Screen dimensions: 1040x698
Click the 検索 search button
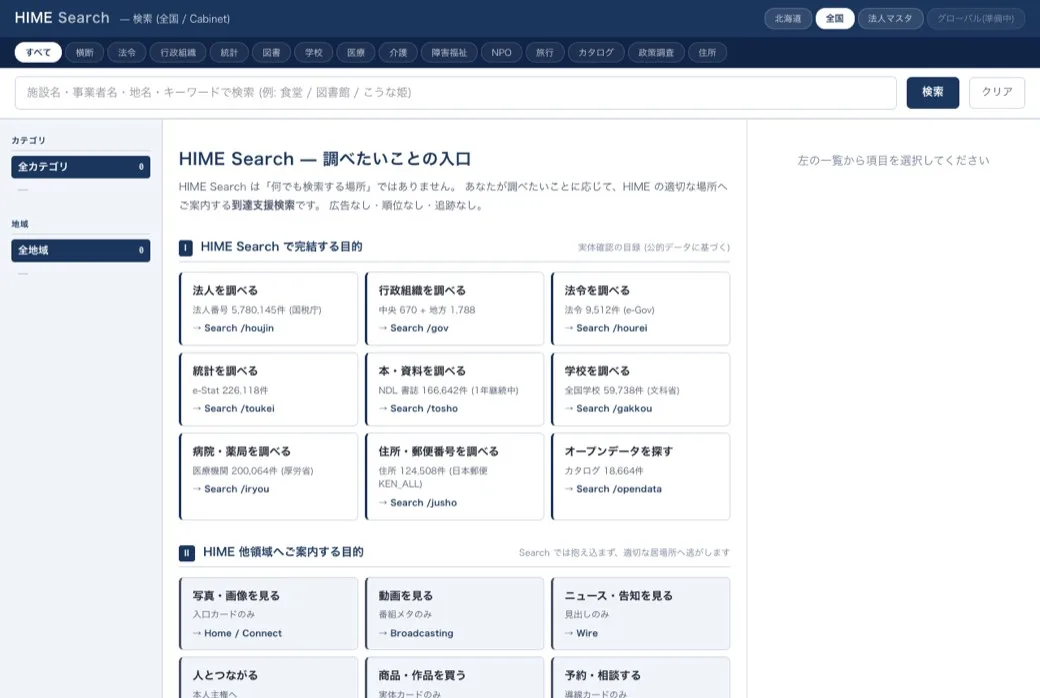[x=933, y=92]
